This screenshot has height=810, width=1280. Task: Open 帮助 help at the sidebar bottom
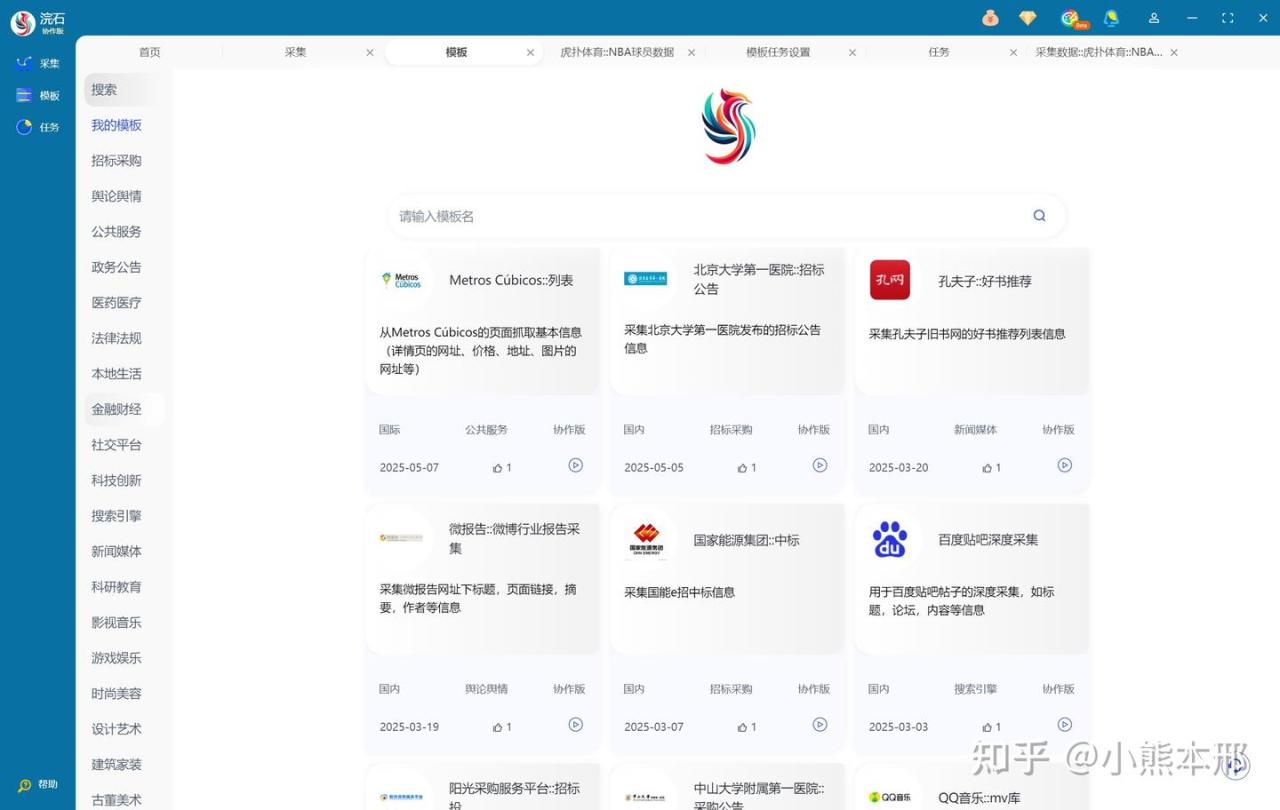[x=38, y=785]
